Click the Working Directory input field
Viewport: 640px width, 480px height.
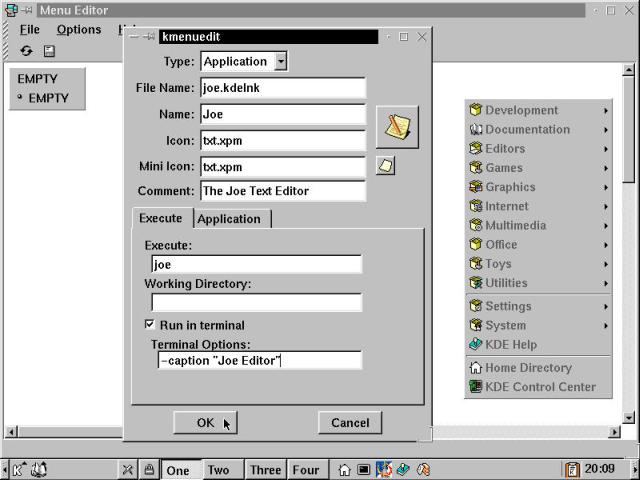[x=256, y=302]
